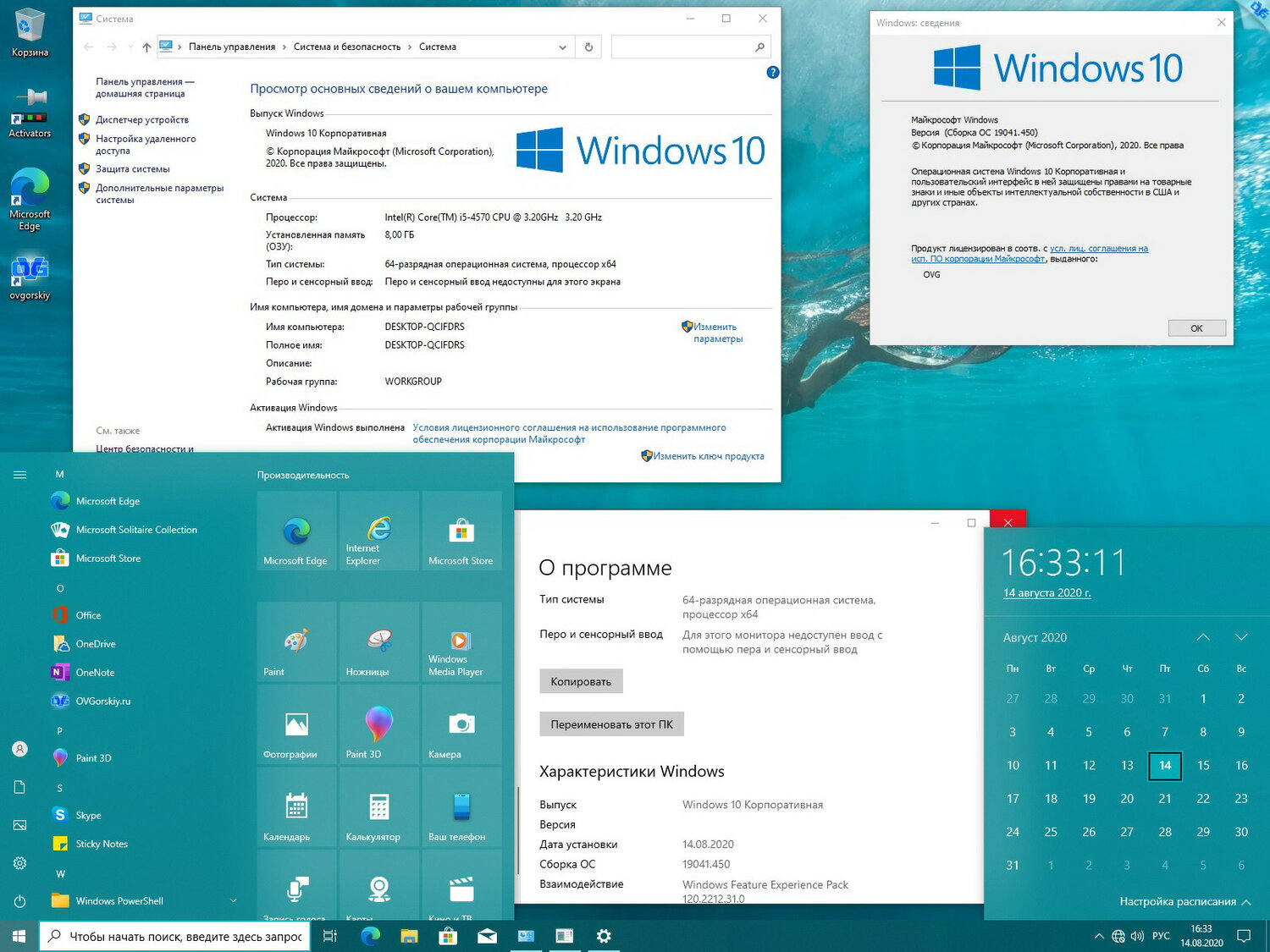
Task: Open System protection link (Защита системы)
Action: tap(133, 169)
